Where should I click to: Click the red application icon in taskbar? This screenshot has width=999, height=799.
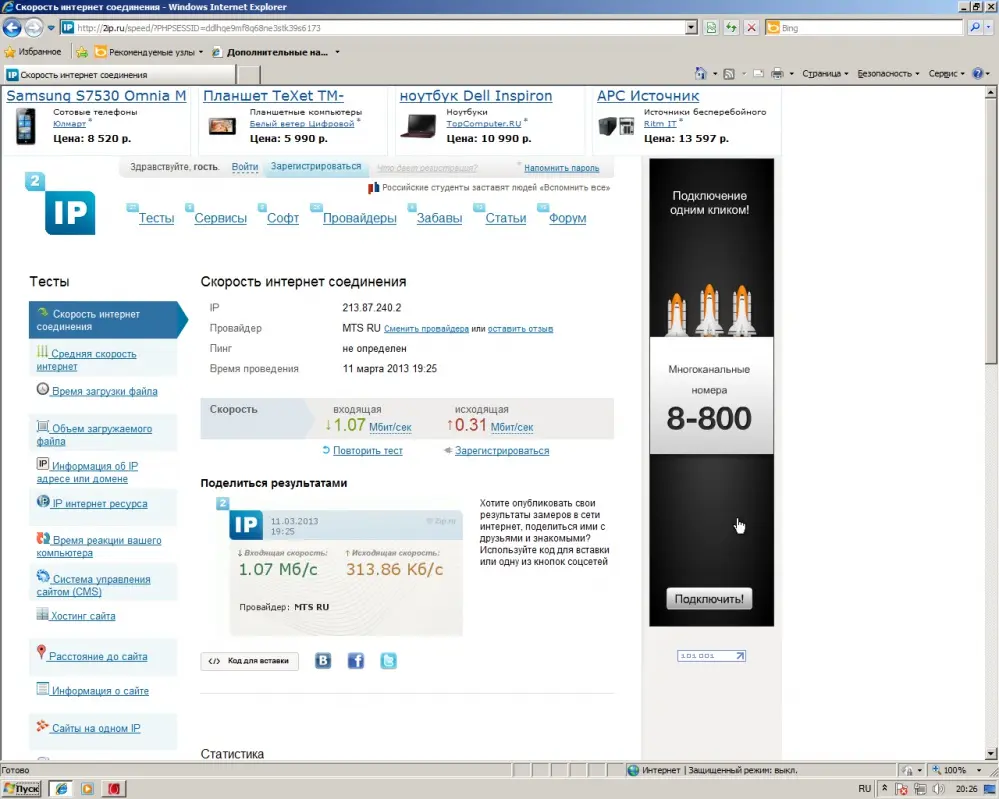[x=113, y=789]
